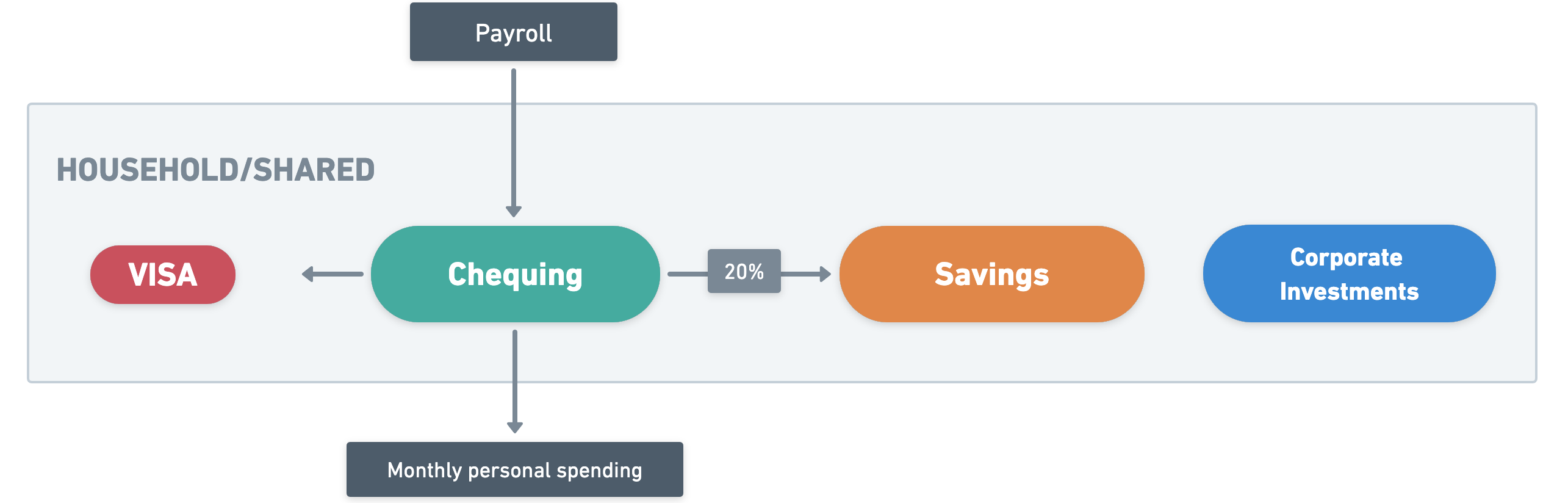Click the gap between VISA and its arrow
1568x503 pixels.
point(268,274)
